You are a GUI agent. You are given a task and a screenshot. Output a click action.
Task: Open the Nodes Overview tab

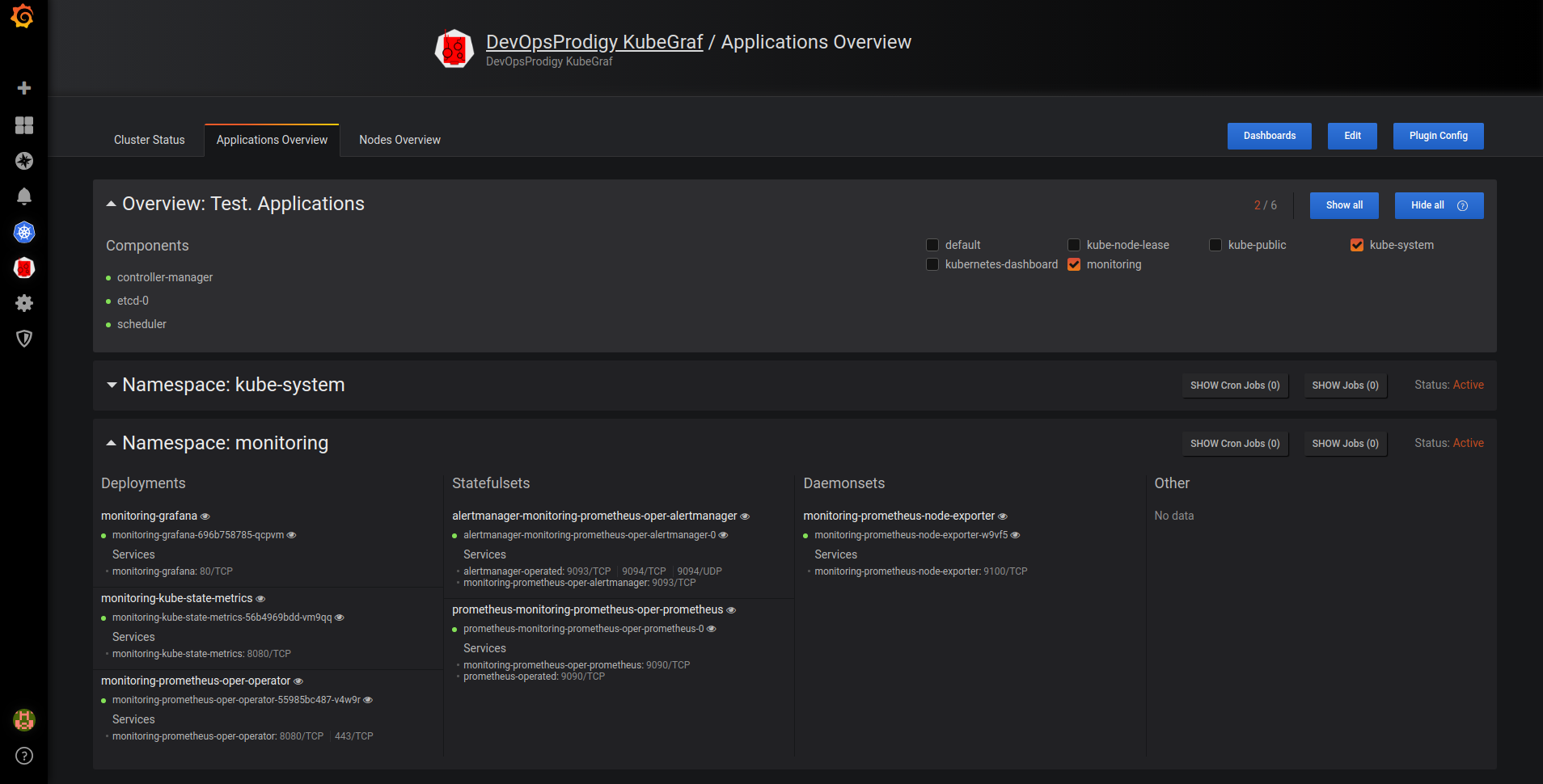pos(399,139)
